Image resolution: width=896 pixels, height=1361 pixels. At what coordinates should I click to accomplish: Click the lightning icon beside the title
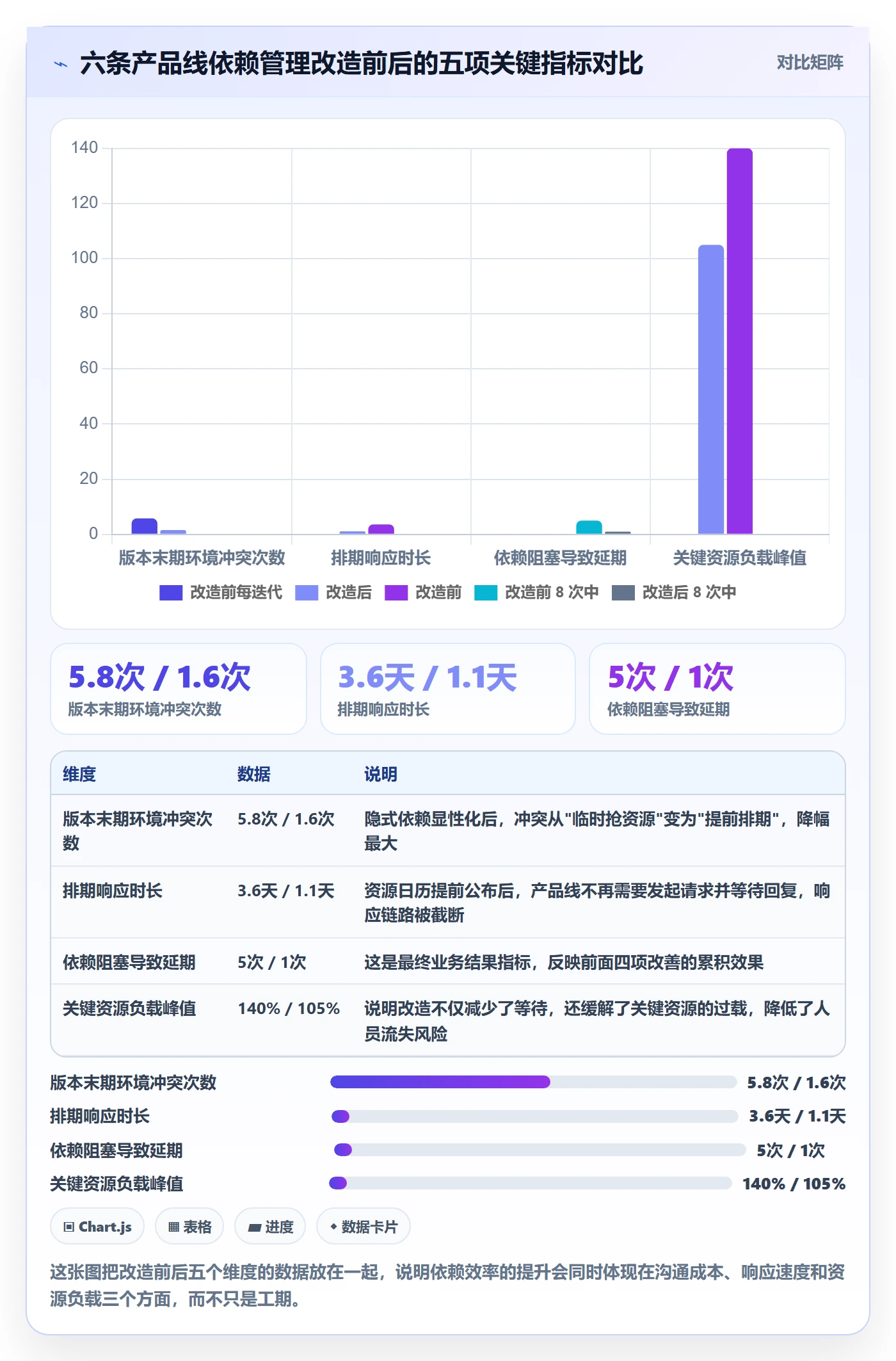[61, 64]
